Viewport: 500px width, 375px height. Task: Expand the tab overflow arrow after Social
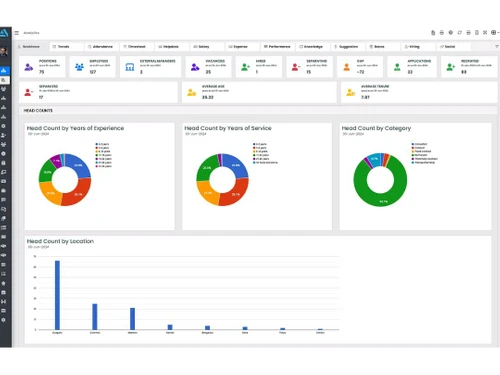pyautogui.click(x=497, y=46)
